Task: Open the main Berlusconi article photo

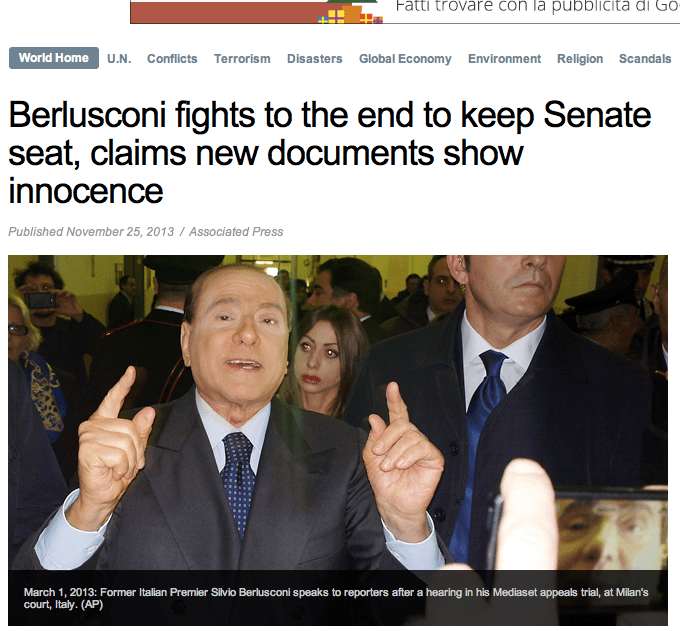Action: [x=338, y=412]
